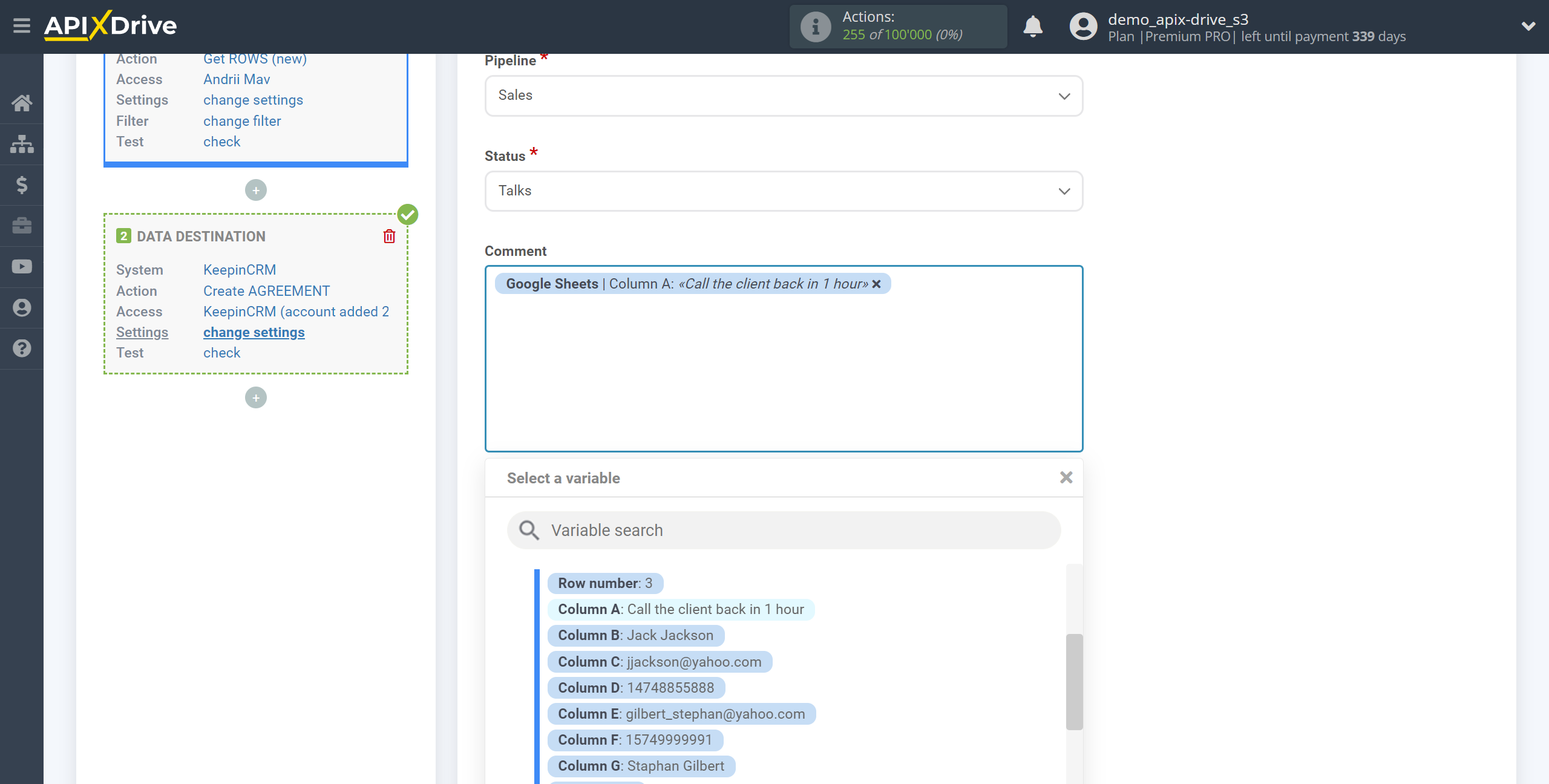
Task: Open the Status dropdown showing Talks
Action: pyautogui.click(x=784, y=191)
